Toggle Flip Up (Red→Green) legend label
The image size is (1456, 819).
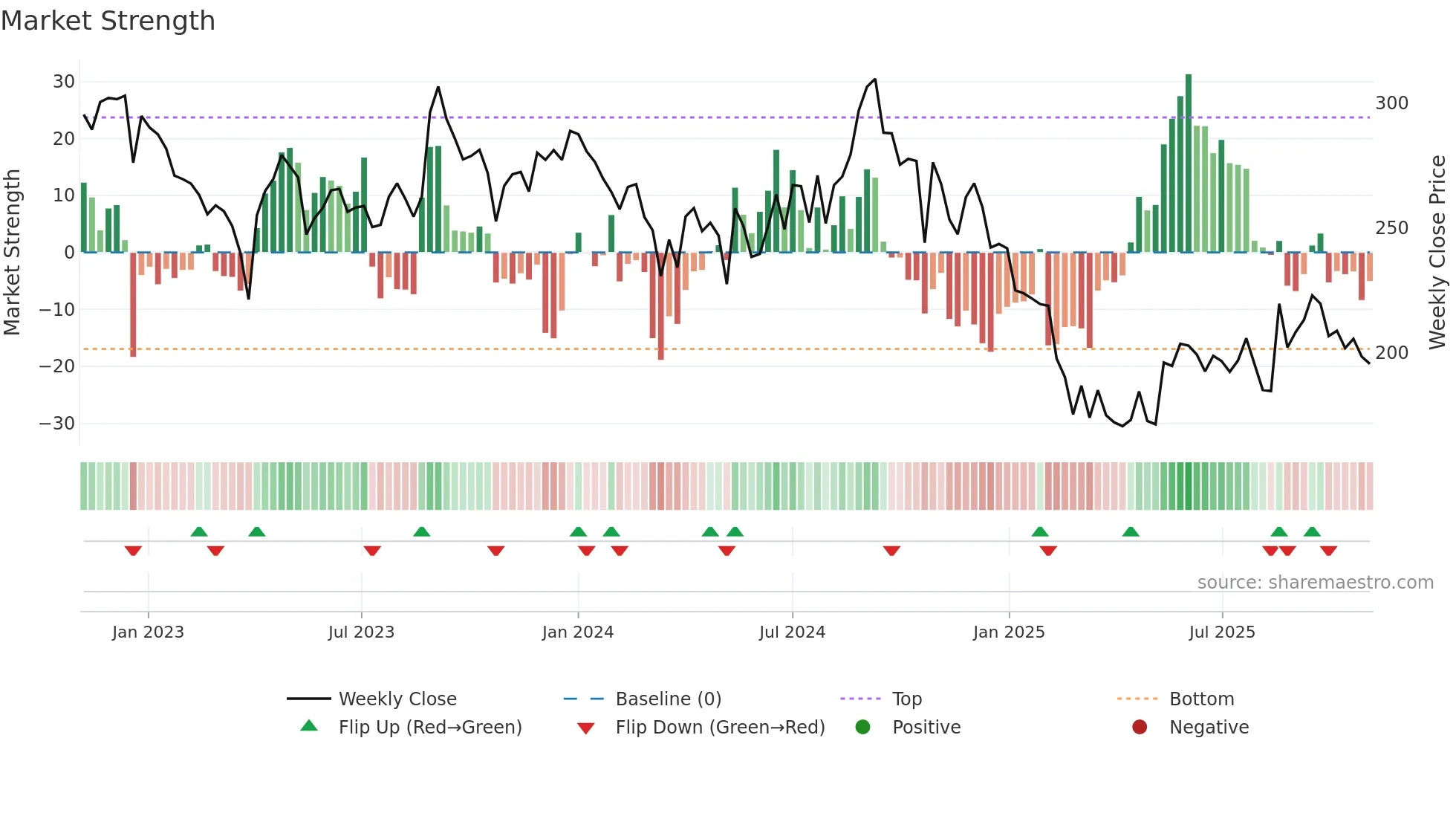[430, 727]
